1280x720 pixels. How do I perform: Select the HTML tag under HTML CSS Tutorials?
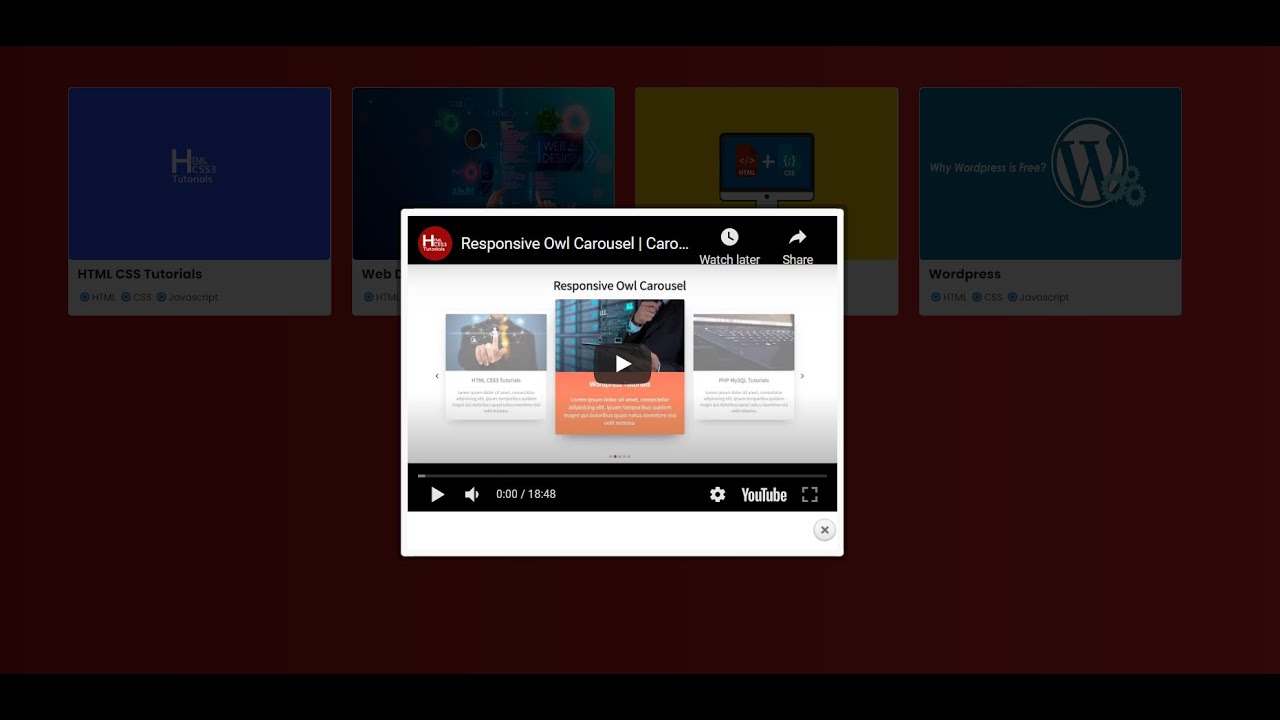(98, 297)
